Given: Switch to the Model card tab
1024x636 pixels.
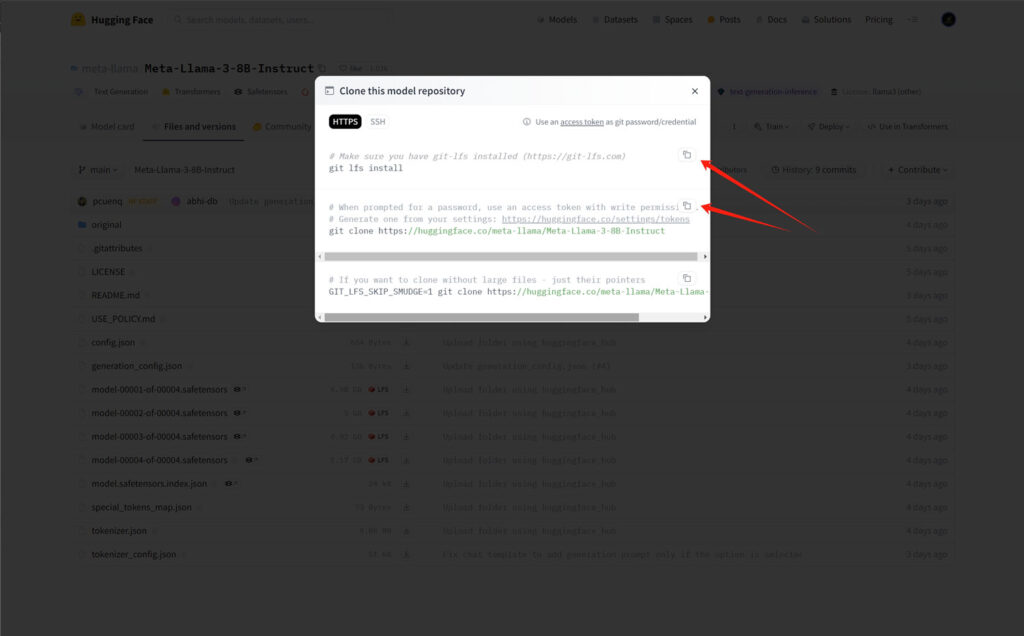Looking at the screenshot, I should pos(106,127).
